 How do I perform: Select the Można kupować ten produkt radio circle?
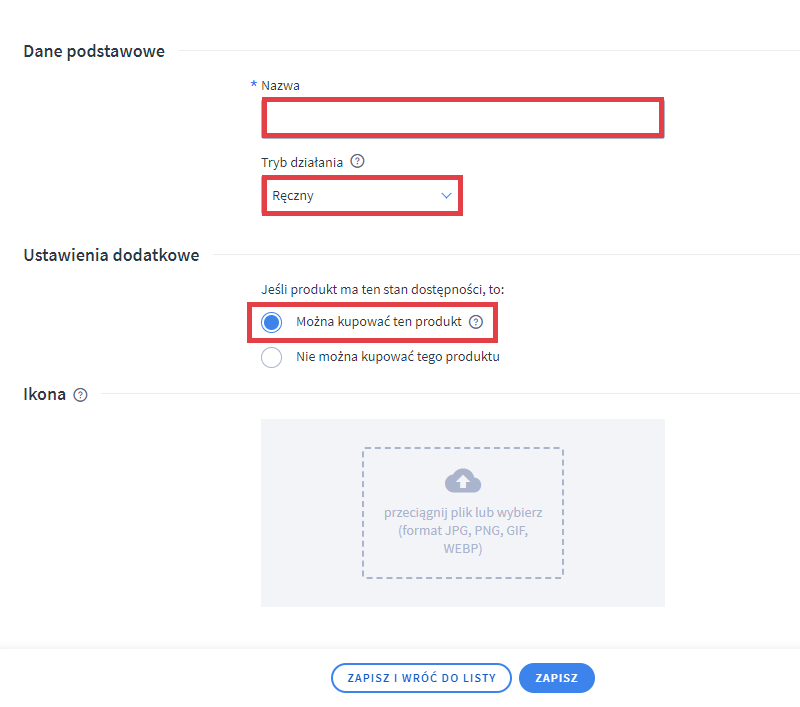coord(271,322)
